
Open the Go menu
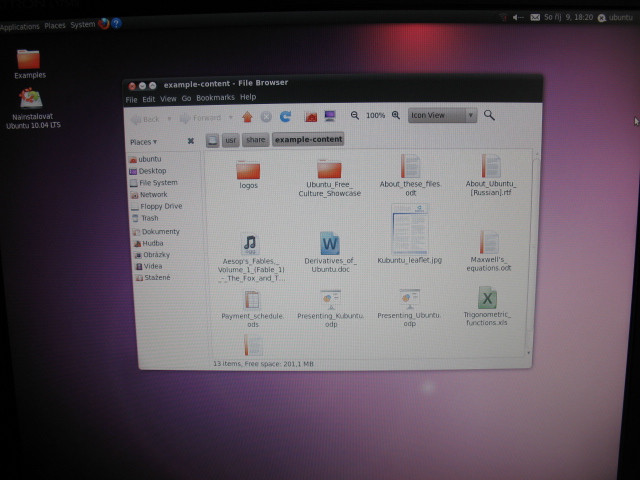186,98
